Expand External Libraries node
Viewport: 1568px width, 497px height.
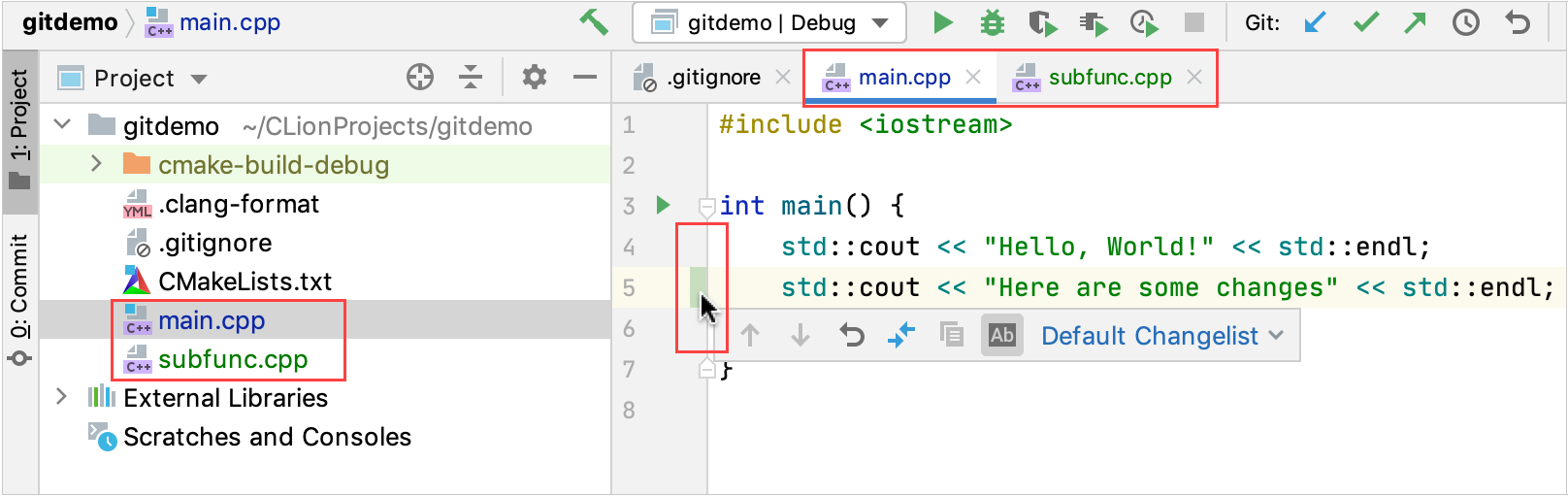point(61,396)
